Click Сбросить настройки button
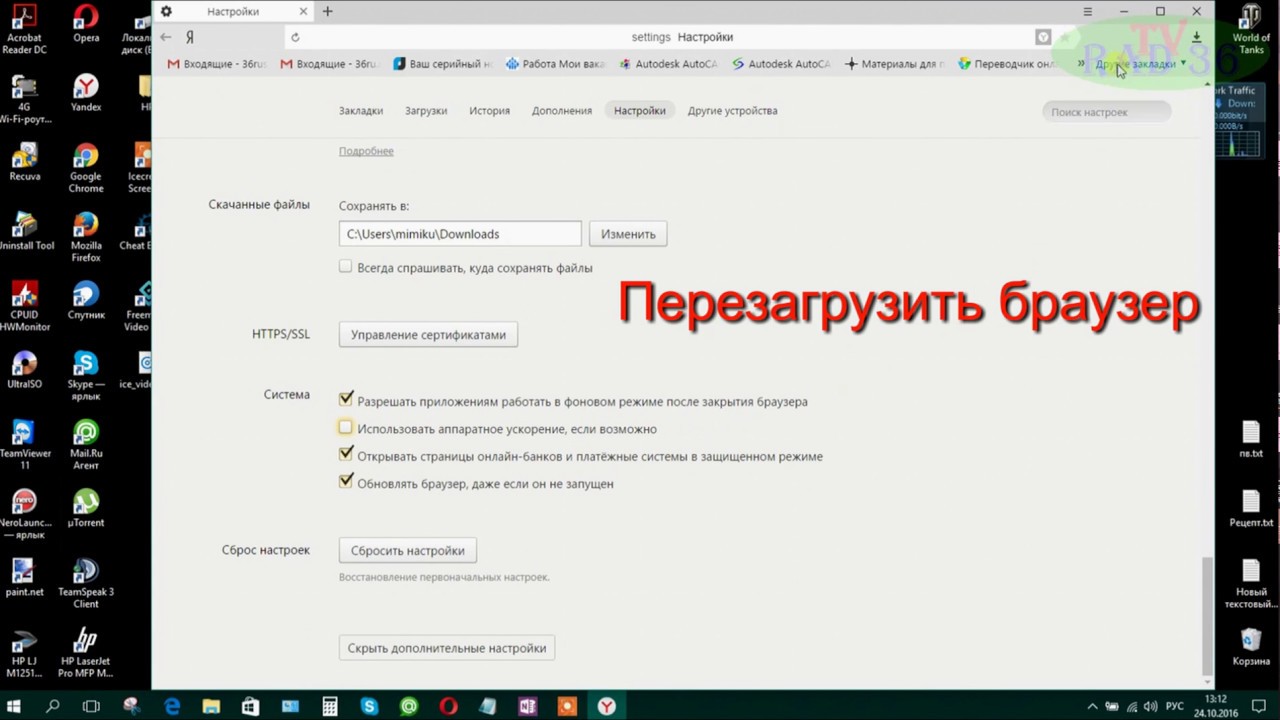Viewport: 1280px width, 720px height. point(407,551)
